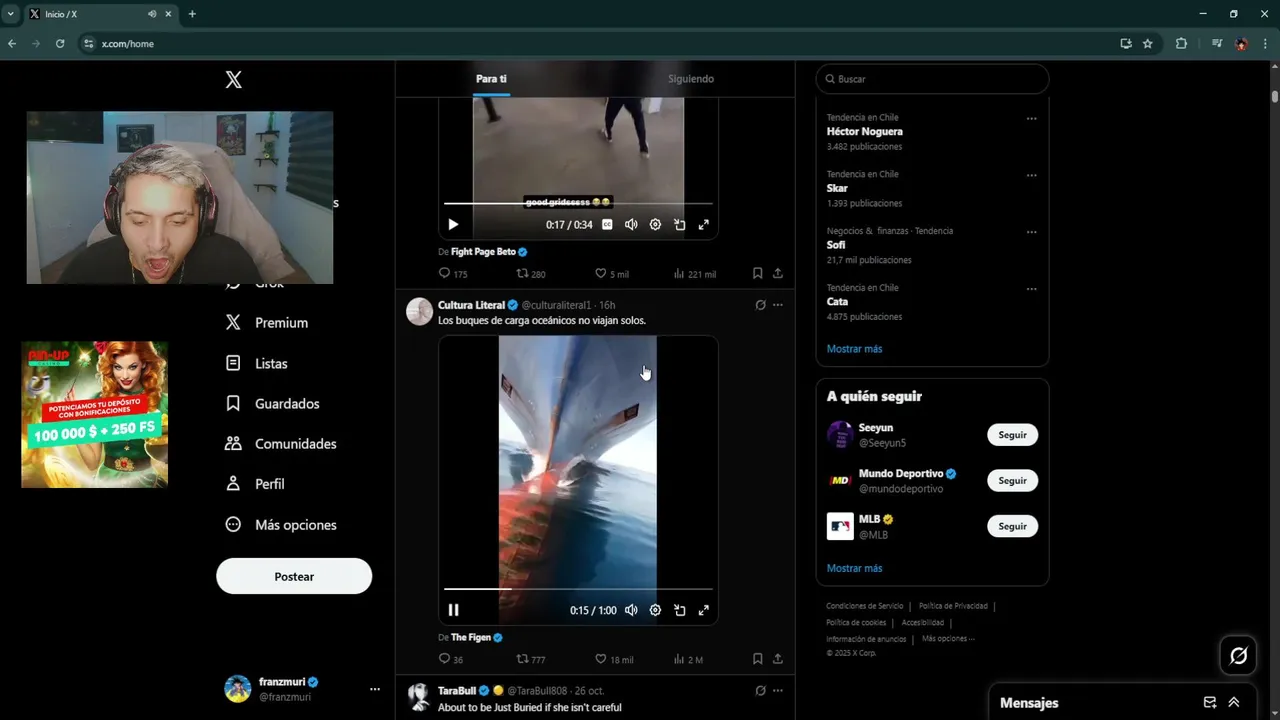Go to Comunidades section
The width and height of the screenshot is (1280, 720).
280,444
